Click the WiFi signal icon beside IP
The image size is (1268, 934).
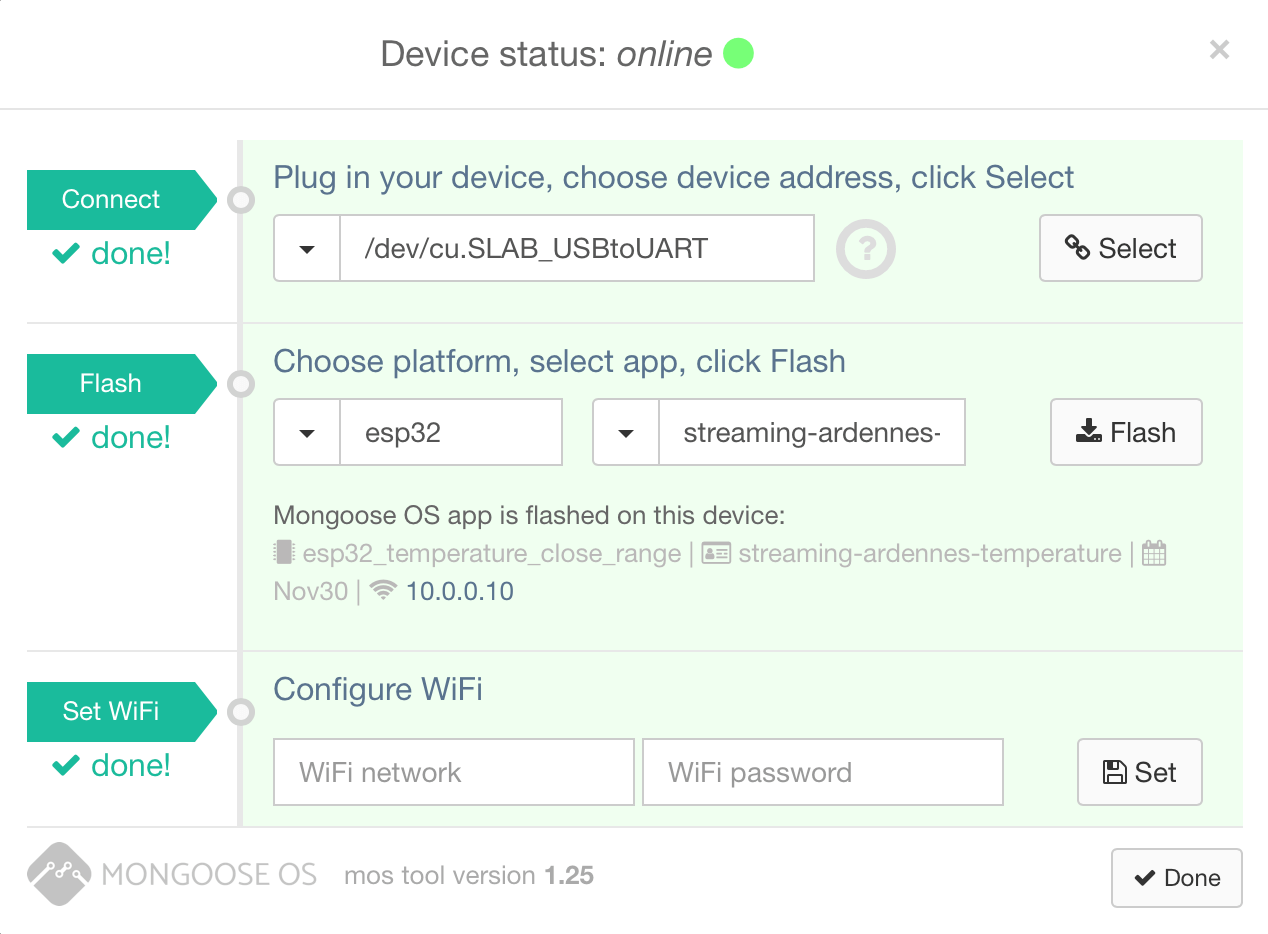pyautogui.click(x=382, y=591)
